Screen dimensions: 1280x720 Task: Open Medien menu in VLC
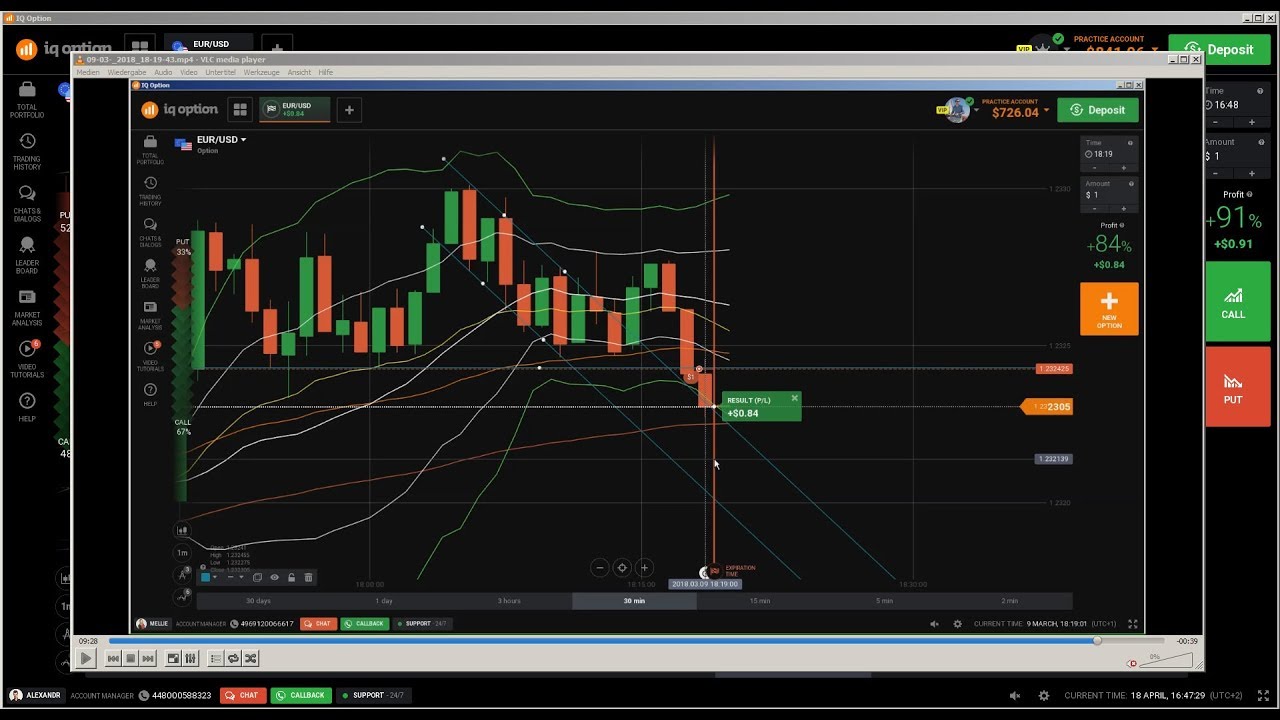pos(88,72)
